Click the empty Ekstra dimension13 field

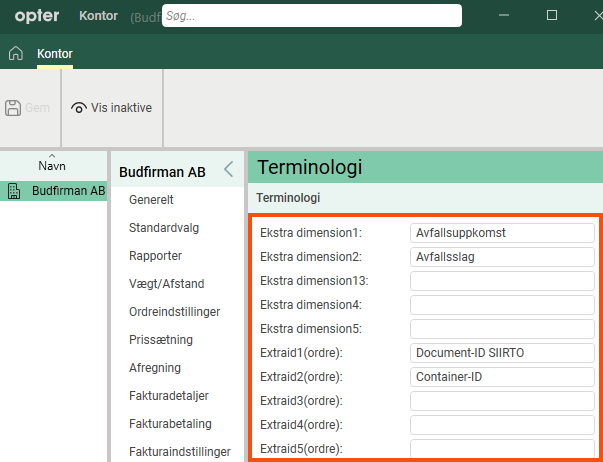[x=502, y=280]
